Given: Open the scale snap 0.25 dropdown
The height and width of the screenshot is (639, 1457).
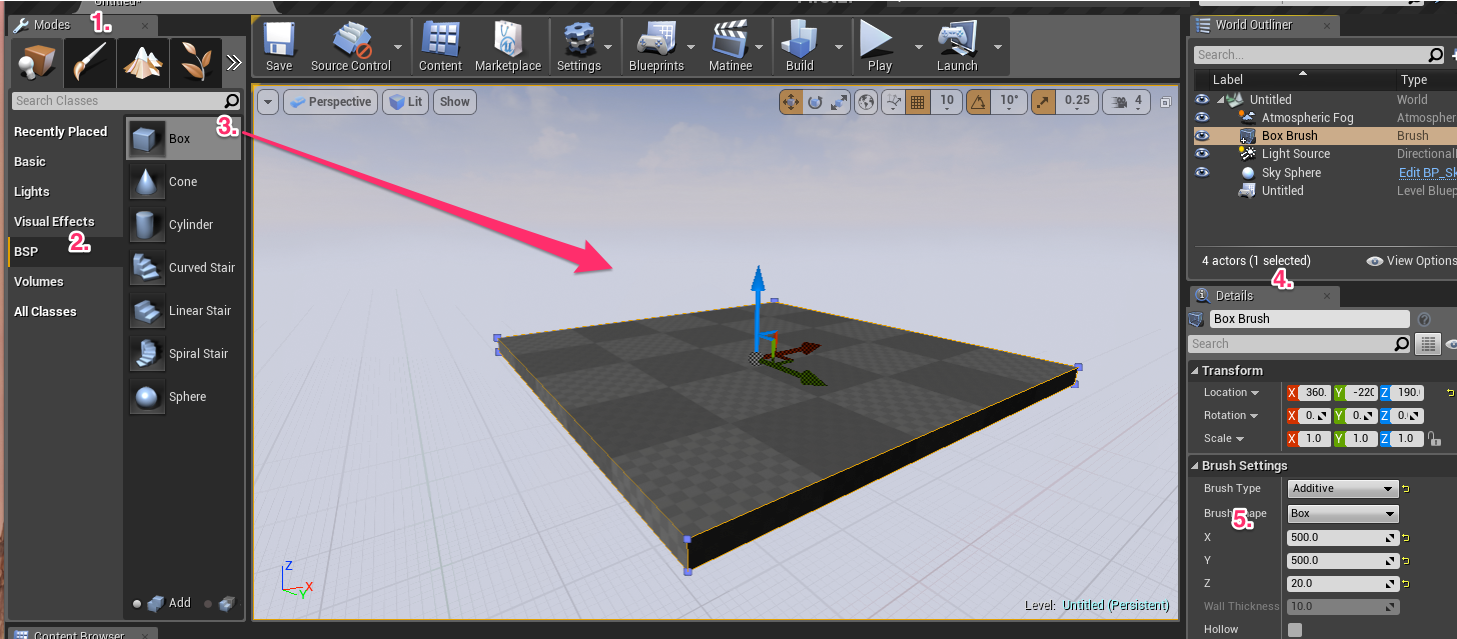Looking at the screenshot, I should (1077, 101).
